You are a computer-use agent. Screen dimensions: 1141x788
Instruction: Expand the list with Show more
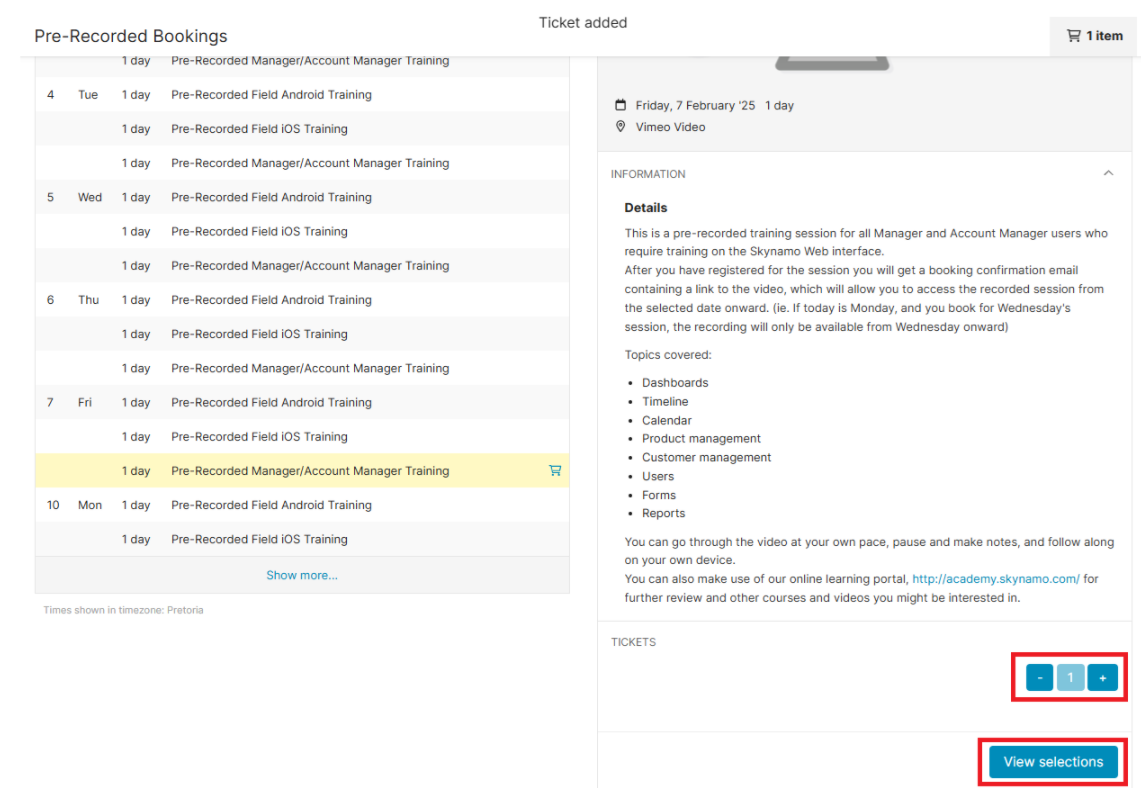302,575
